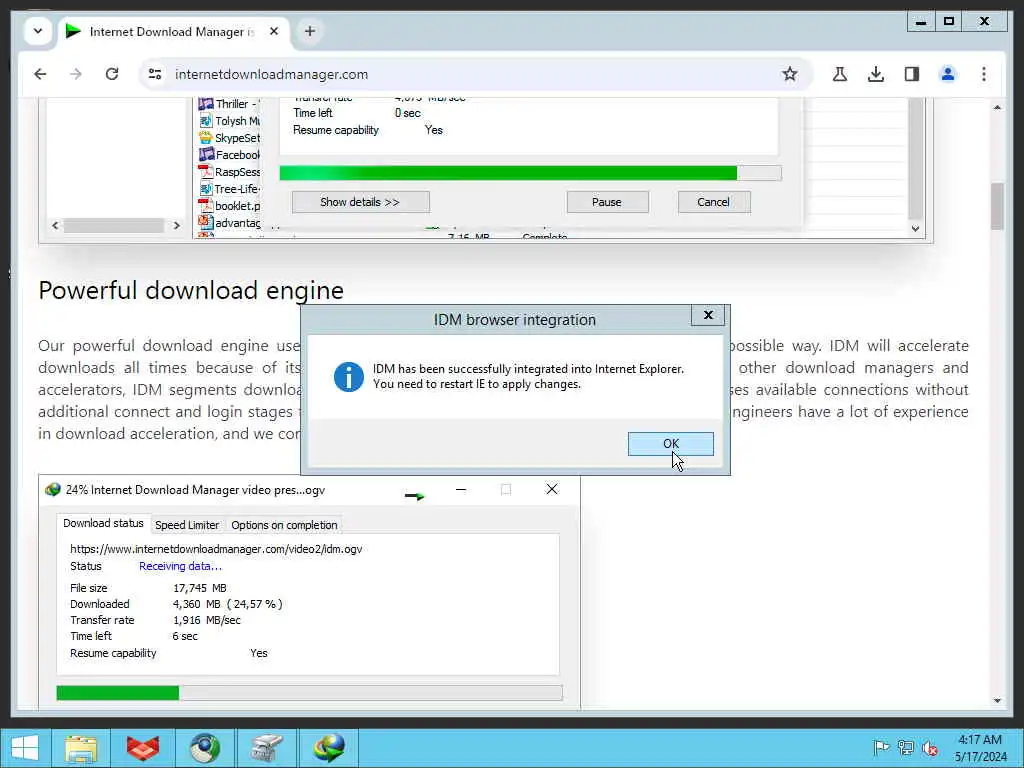The width and height of the screenshot is (1024, 768).
Task: Click the page vertical scrollbar thumb
Action: pyautogui.click(x=997, y=206)
